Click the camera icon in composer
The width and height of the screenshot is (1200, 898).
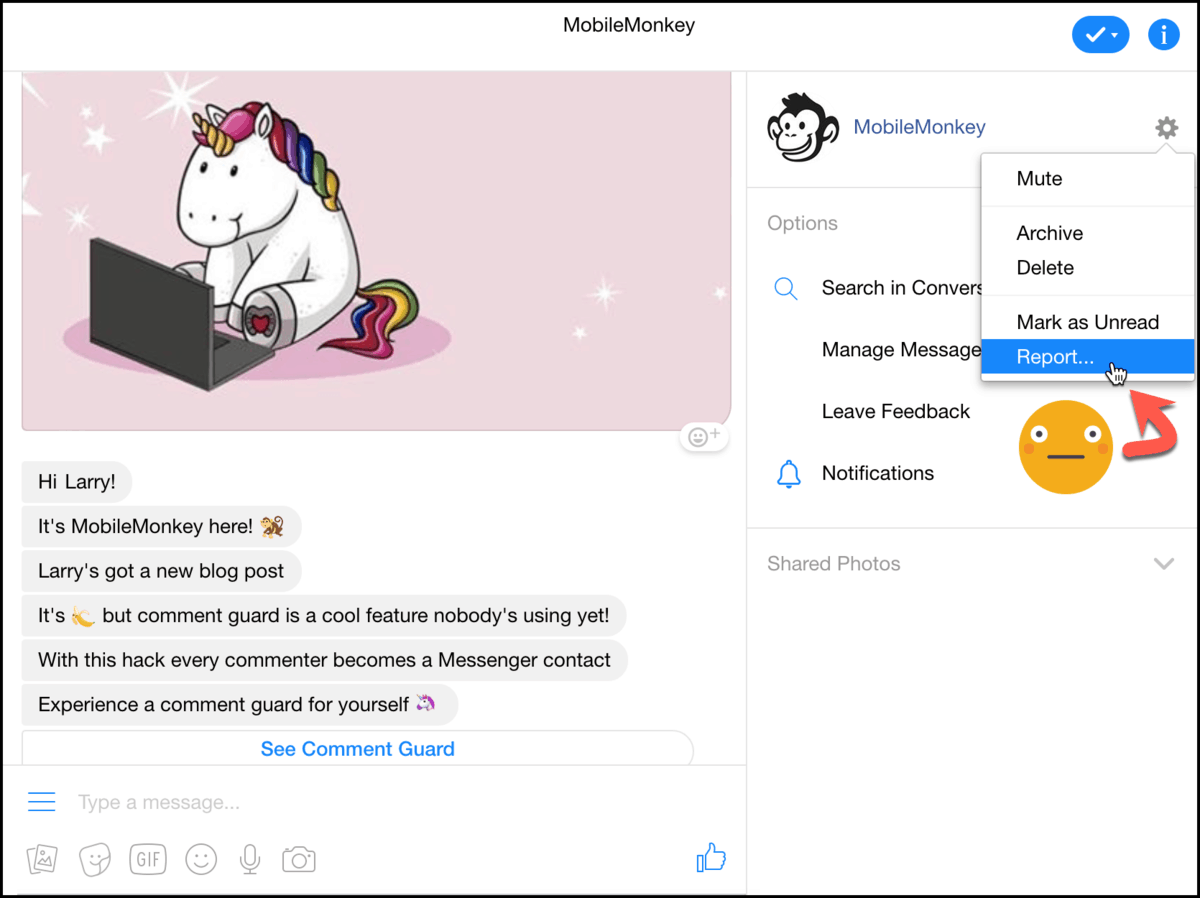point(299,859)
